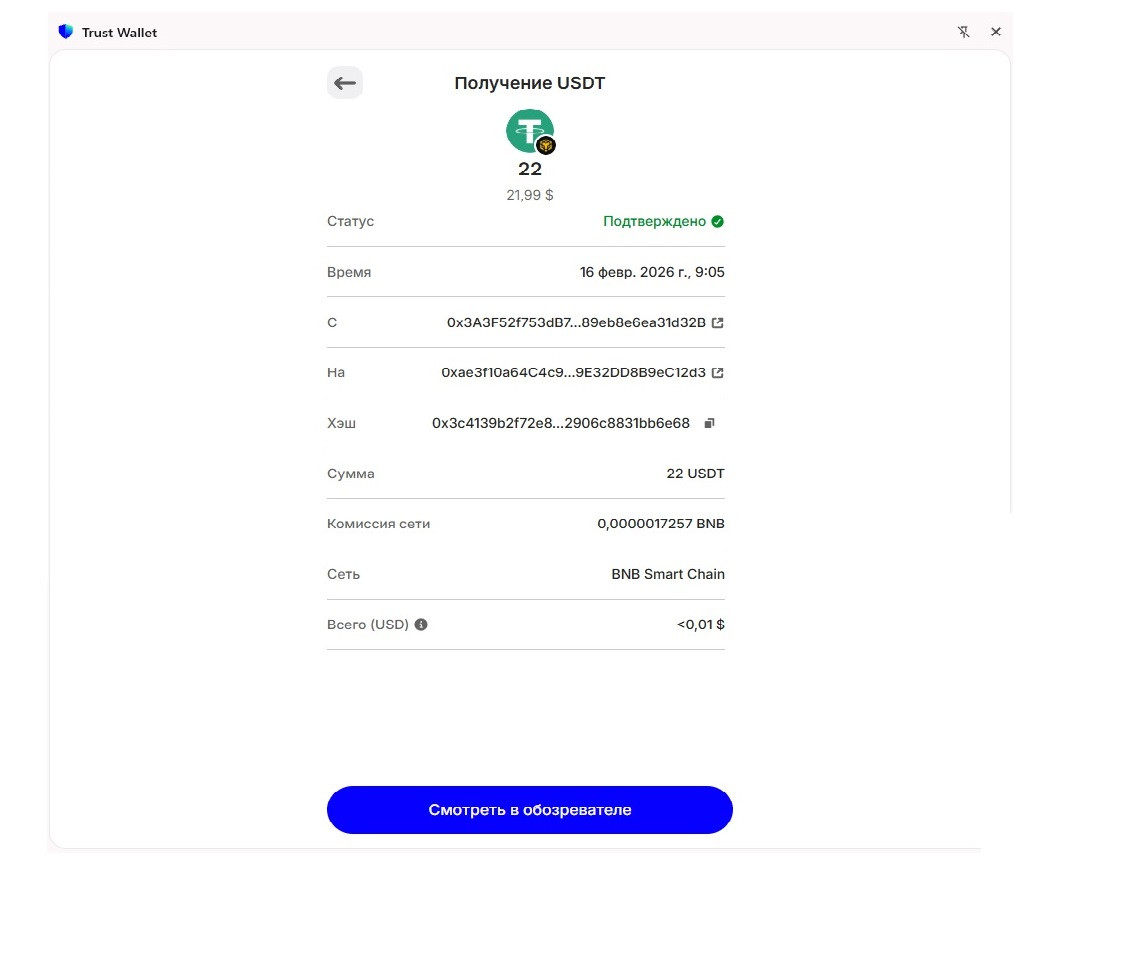Go back with the left arrow button
The width and height of the screenshot is (1140, 959).
[x=345, y=83]
